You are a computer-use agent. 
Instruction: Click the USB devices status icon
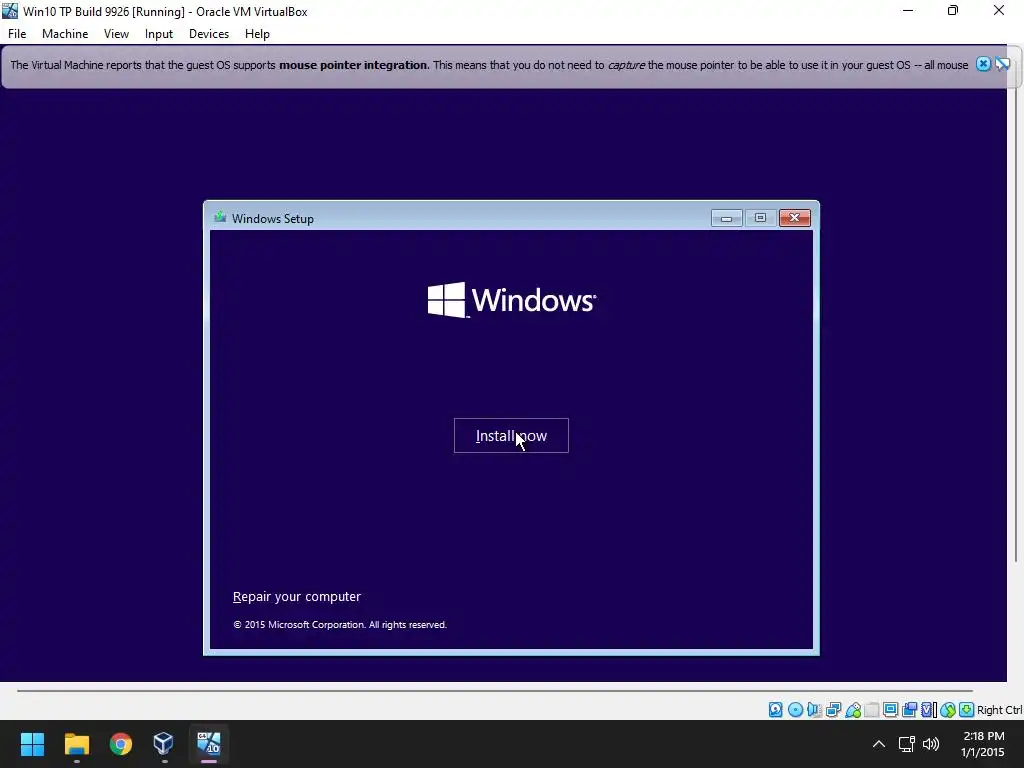[853, 710]
